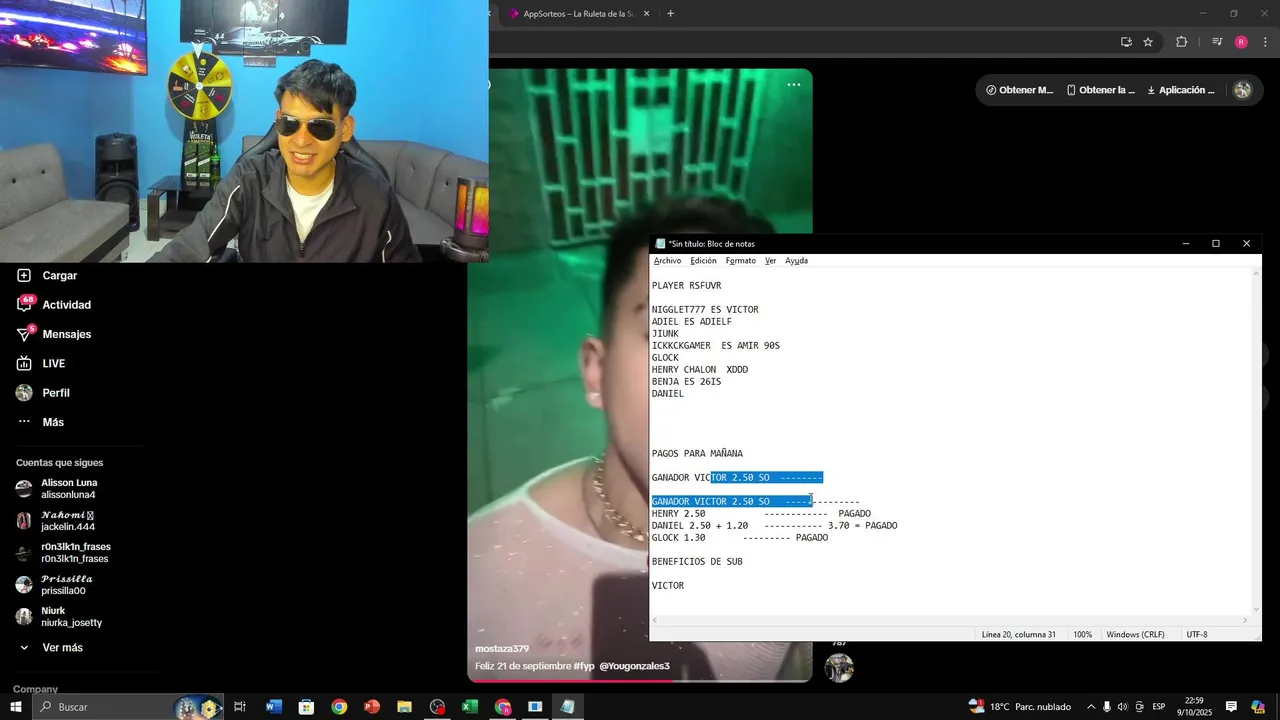Image resolution: width=1280 pixels, height=720 pixels.
Task: Show hidden system tray icons
Action: point(1091,707)
